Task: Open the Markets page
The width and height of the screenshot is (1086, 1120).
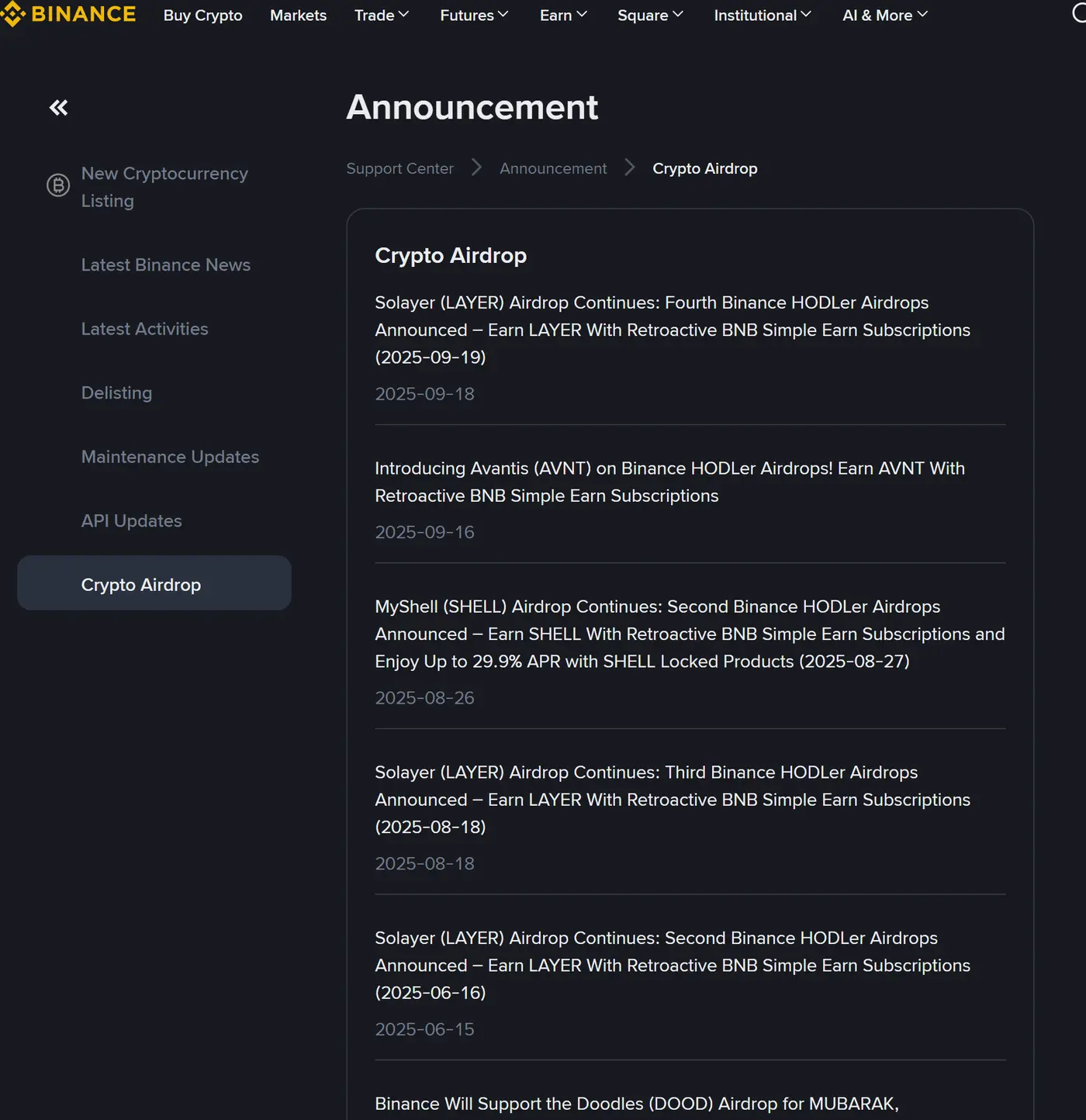Action: (x=298, y=16)
